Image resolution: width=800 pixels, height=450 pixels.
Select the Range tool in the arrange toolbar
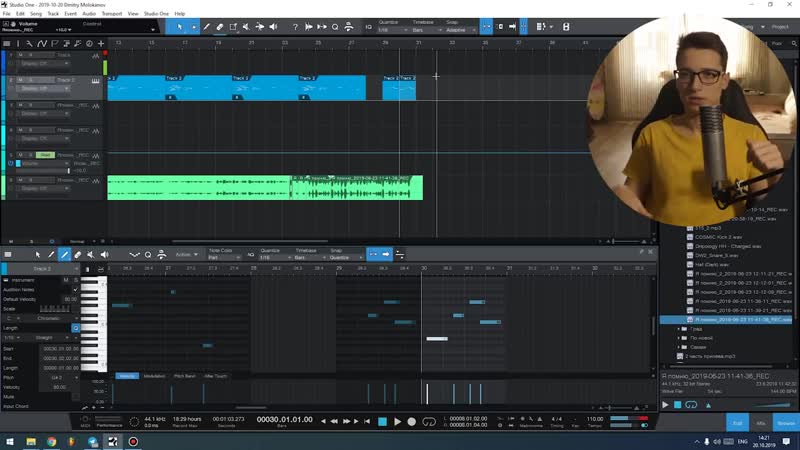point(194,27)
